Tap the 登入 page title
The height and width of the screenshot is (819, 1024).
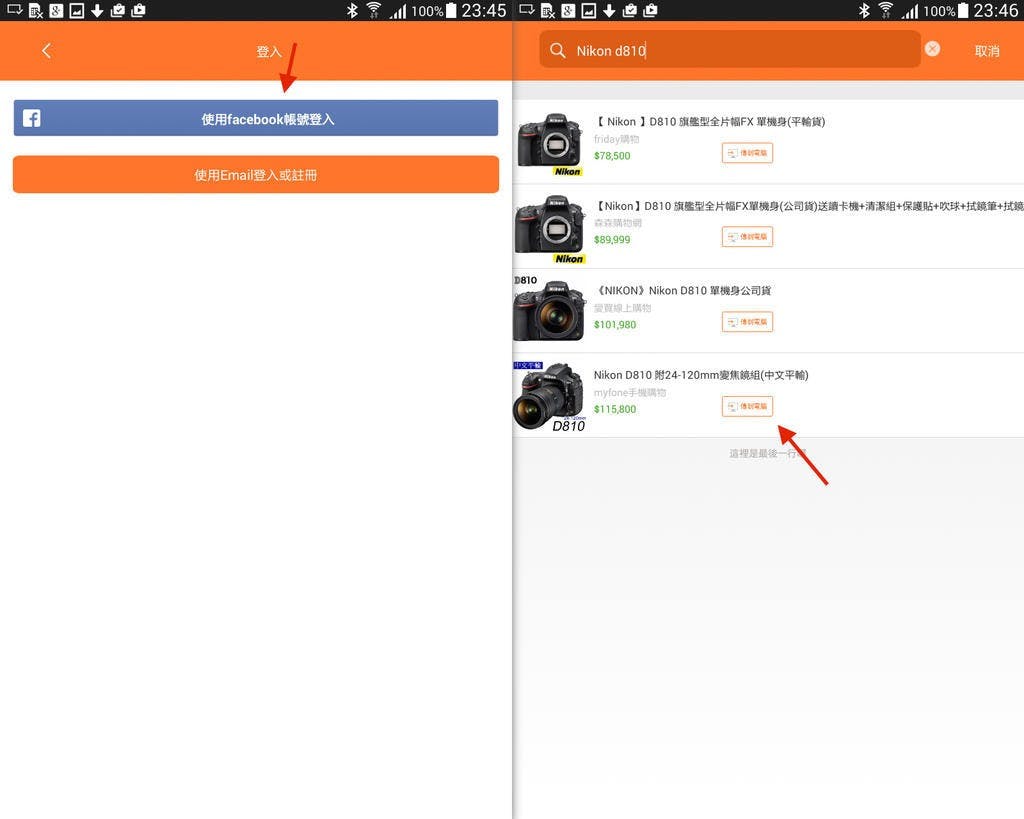coord(268,52)
